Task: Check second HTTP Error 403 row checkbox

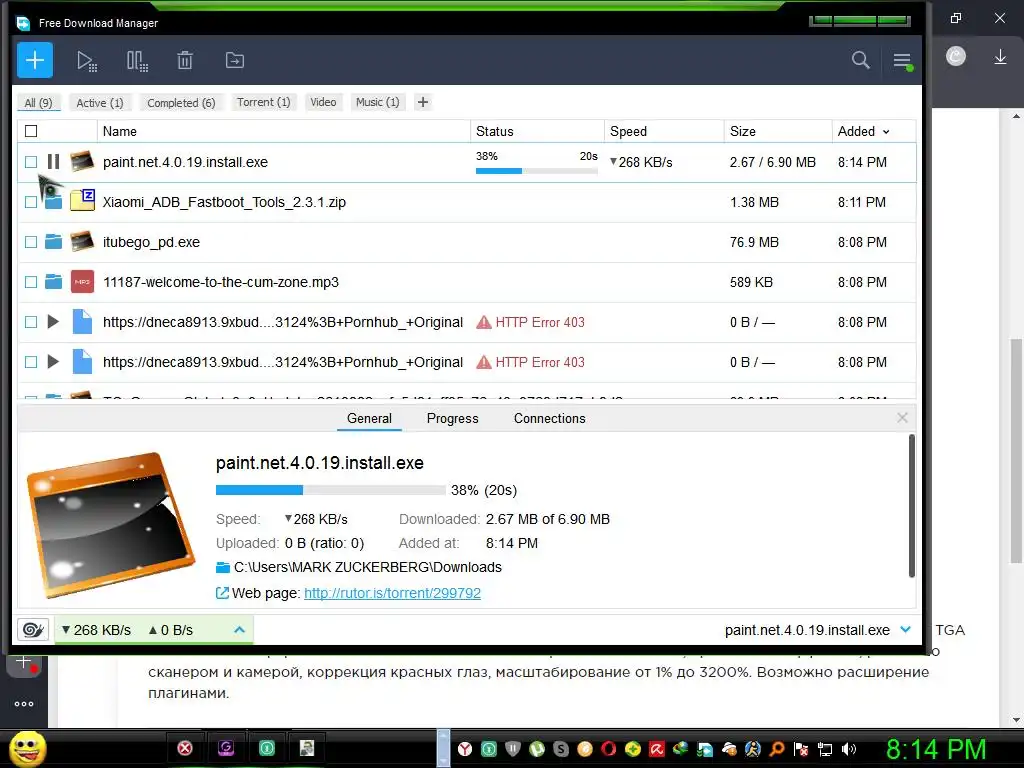Action: coord(31,361)
